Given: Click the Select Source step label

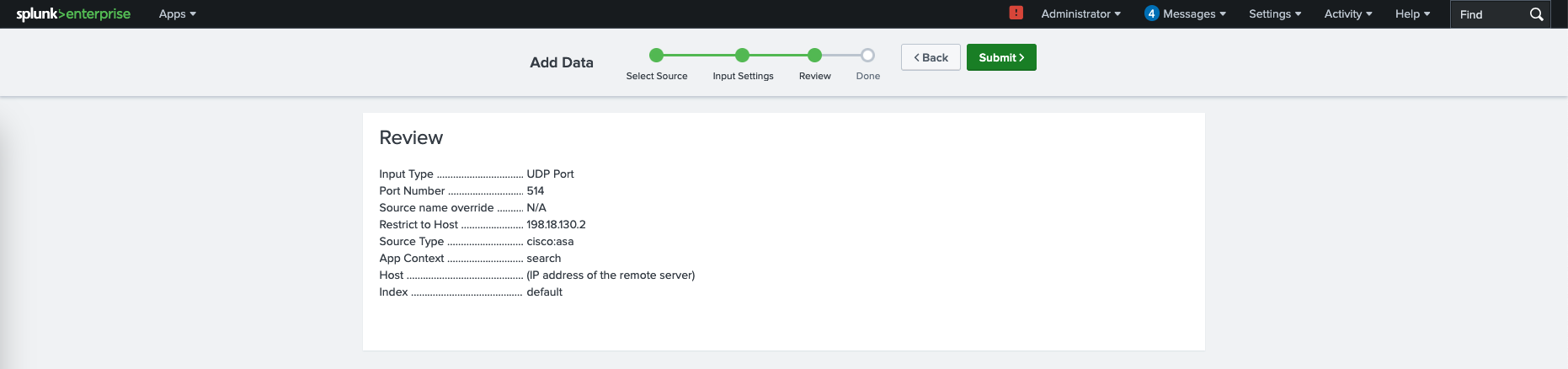Looking at the screenshot, I should (657, 76).
